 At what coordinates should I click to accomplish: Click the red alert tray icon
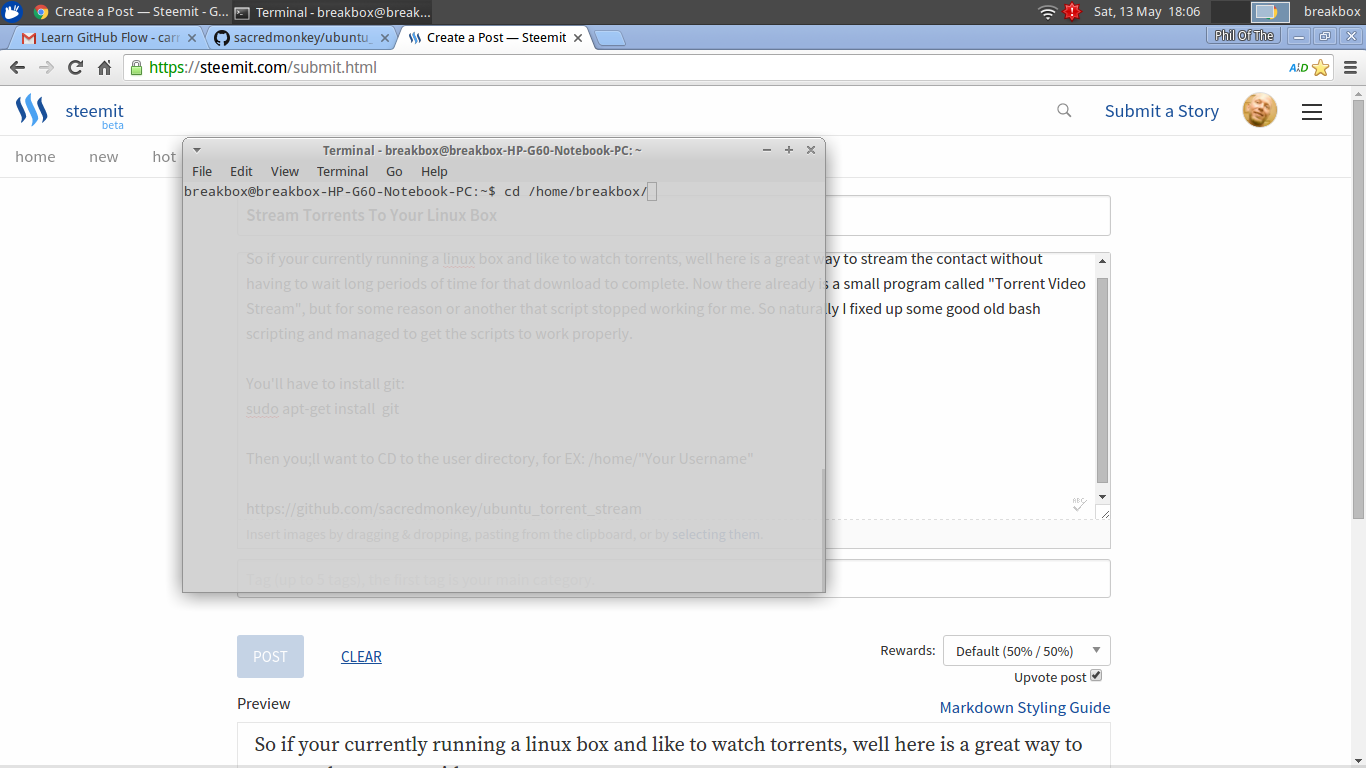pos(1073,12)
